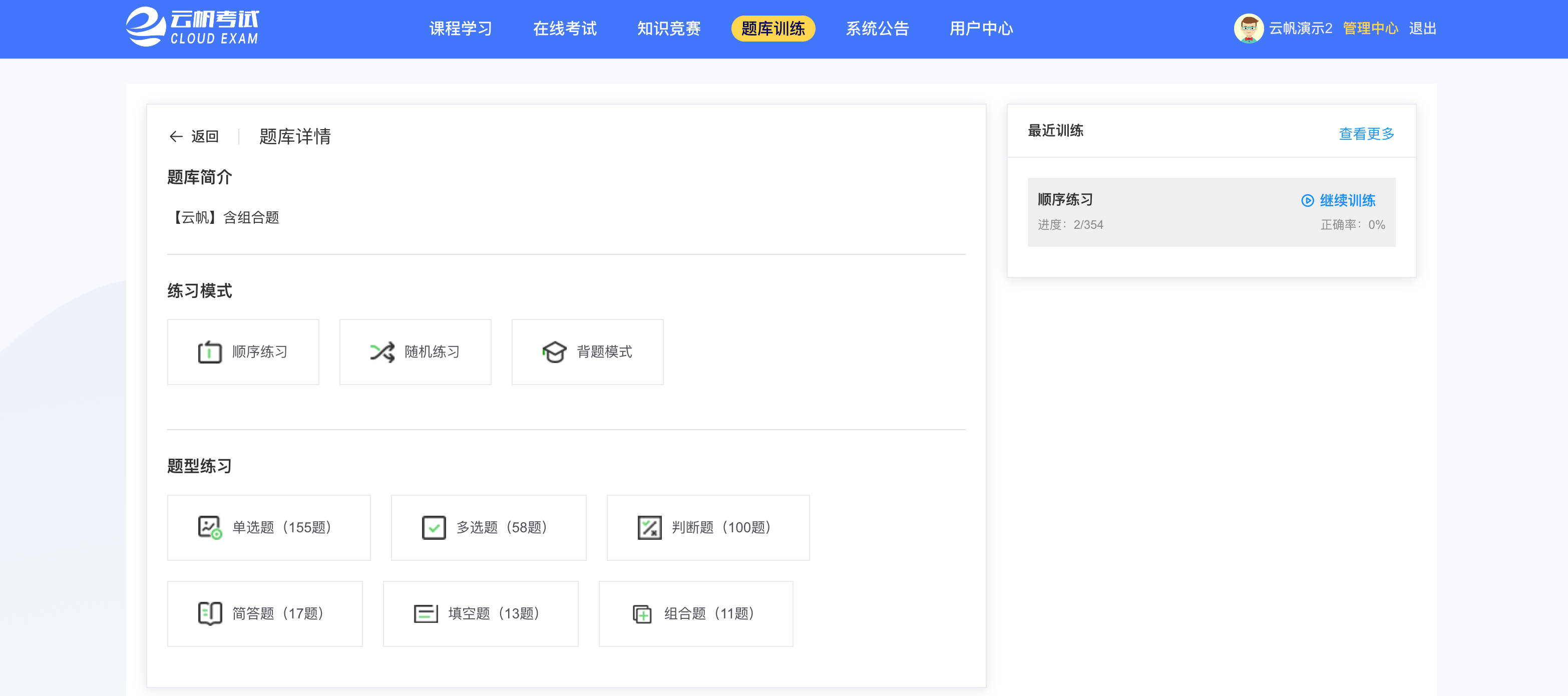
Task: Click the 题库详情 page title
Action: point(295,136)
